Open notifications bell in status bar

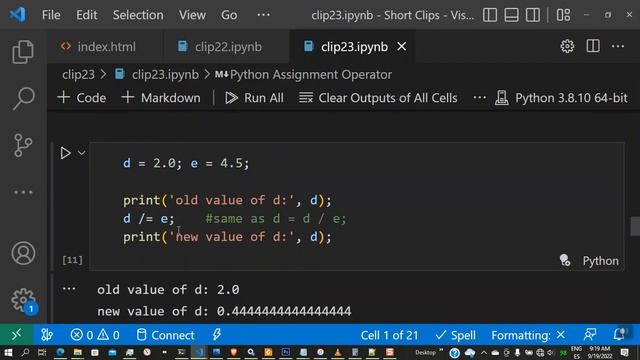tap(619, 334)
